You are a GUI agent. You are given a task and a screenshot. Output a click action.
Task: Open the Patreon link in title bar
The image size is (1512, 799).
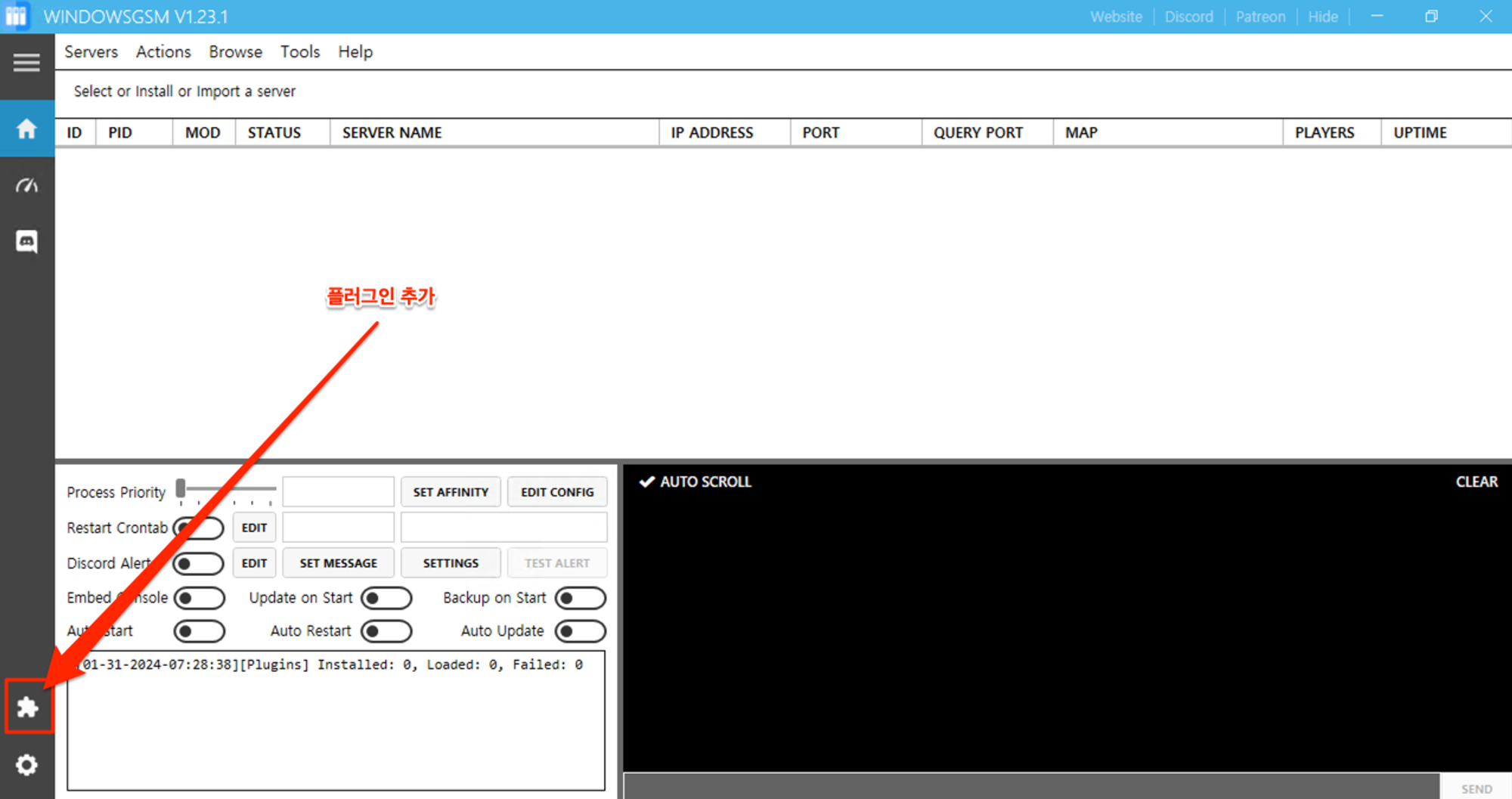tap(1260, 17)
